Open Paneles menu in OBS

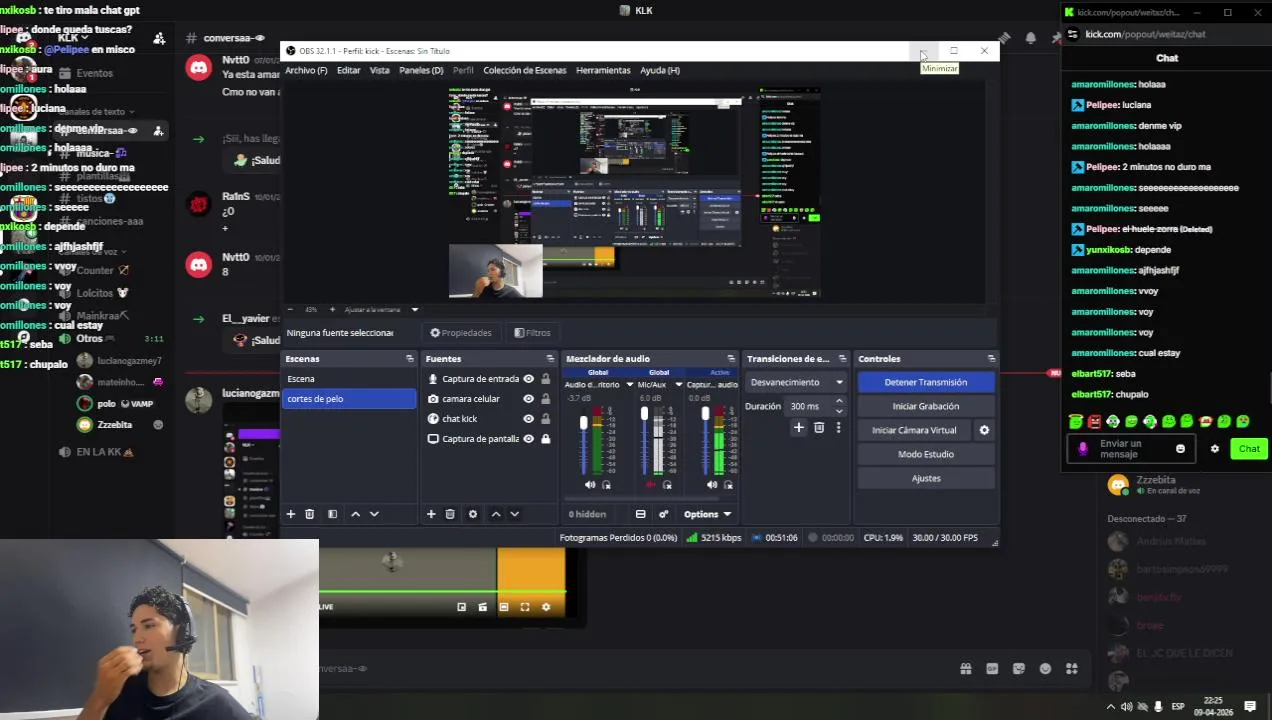coord(421,70)
